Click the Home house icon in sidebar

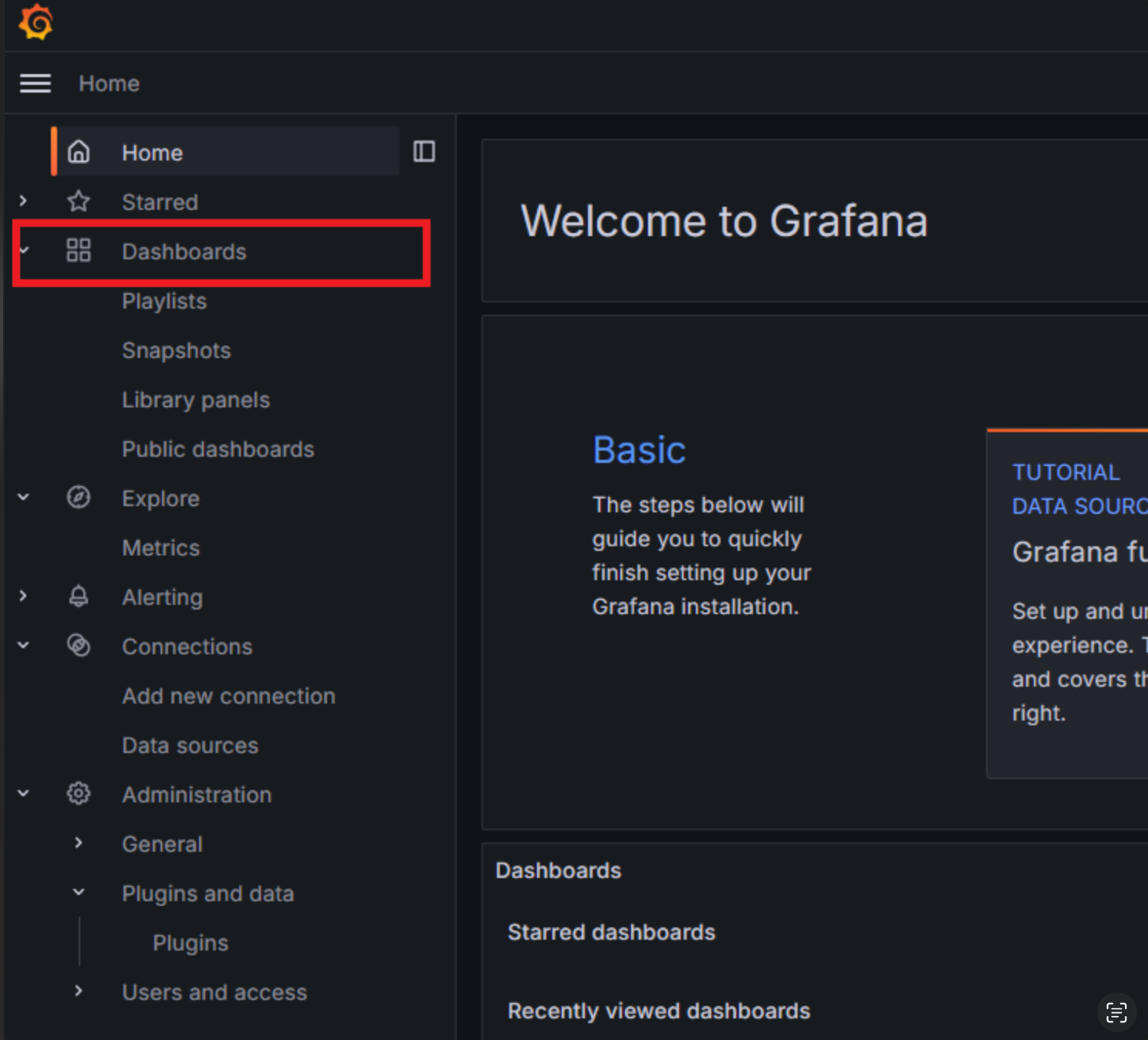[x=79, y=152]
